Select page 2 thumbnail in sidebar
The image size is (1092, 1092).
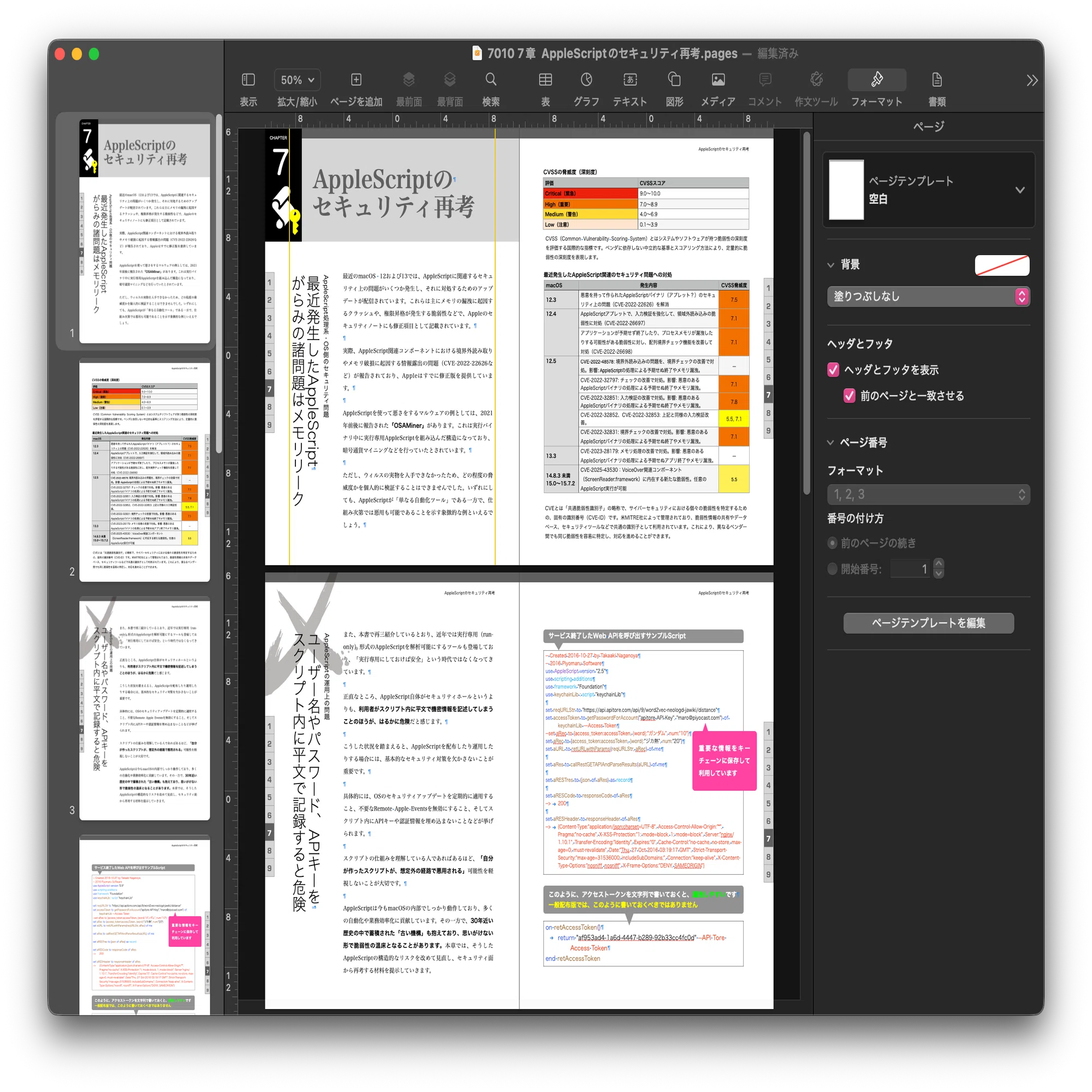[145, 470]
